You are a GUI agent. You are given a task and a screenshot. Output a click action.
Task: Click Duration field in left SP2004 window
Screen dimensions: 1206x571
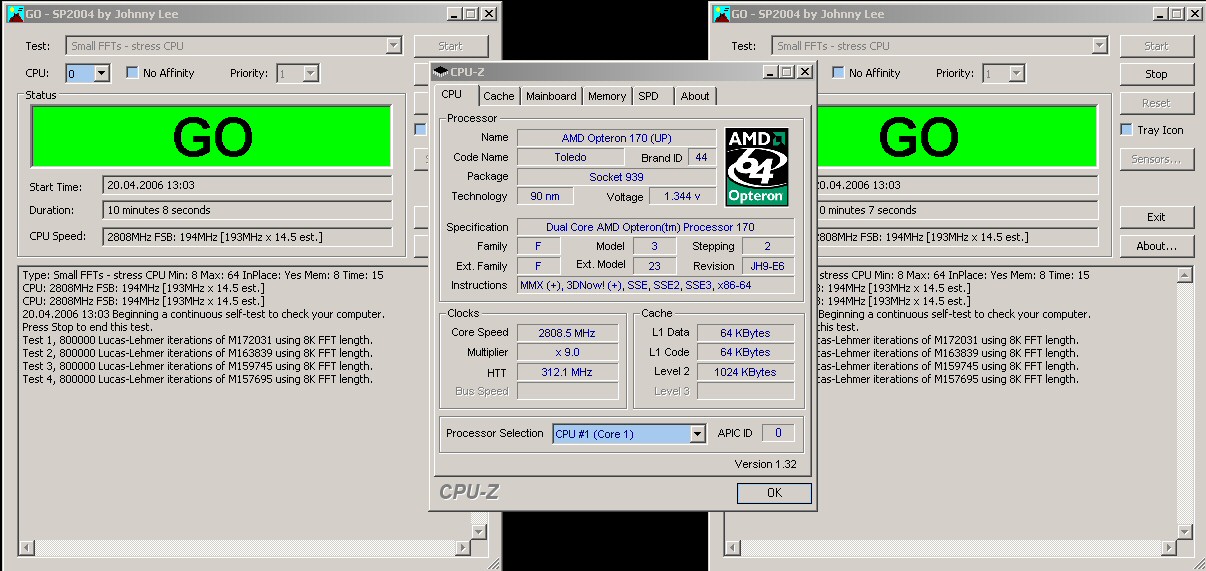pyautogui.click(x=248, y=210)
